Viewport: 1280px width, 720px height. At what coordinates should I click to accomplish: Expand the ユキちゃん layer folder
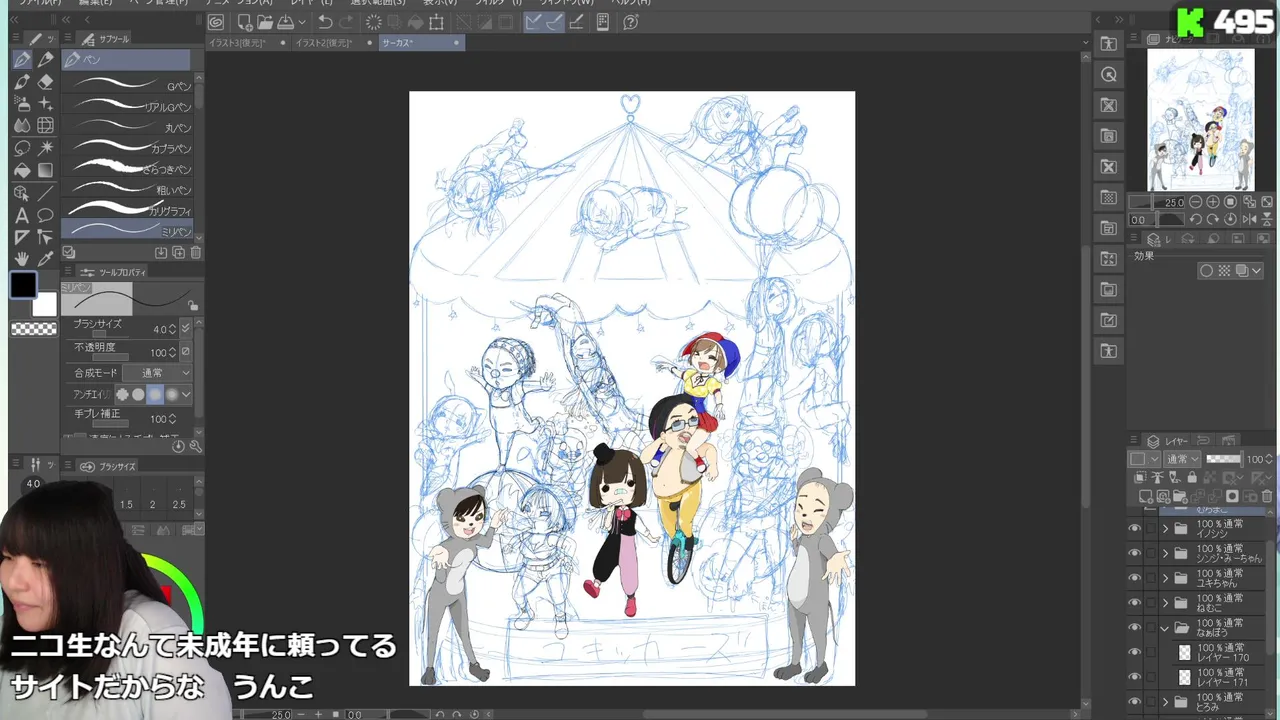pyautogui.click(x=1165, y=578)
